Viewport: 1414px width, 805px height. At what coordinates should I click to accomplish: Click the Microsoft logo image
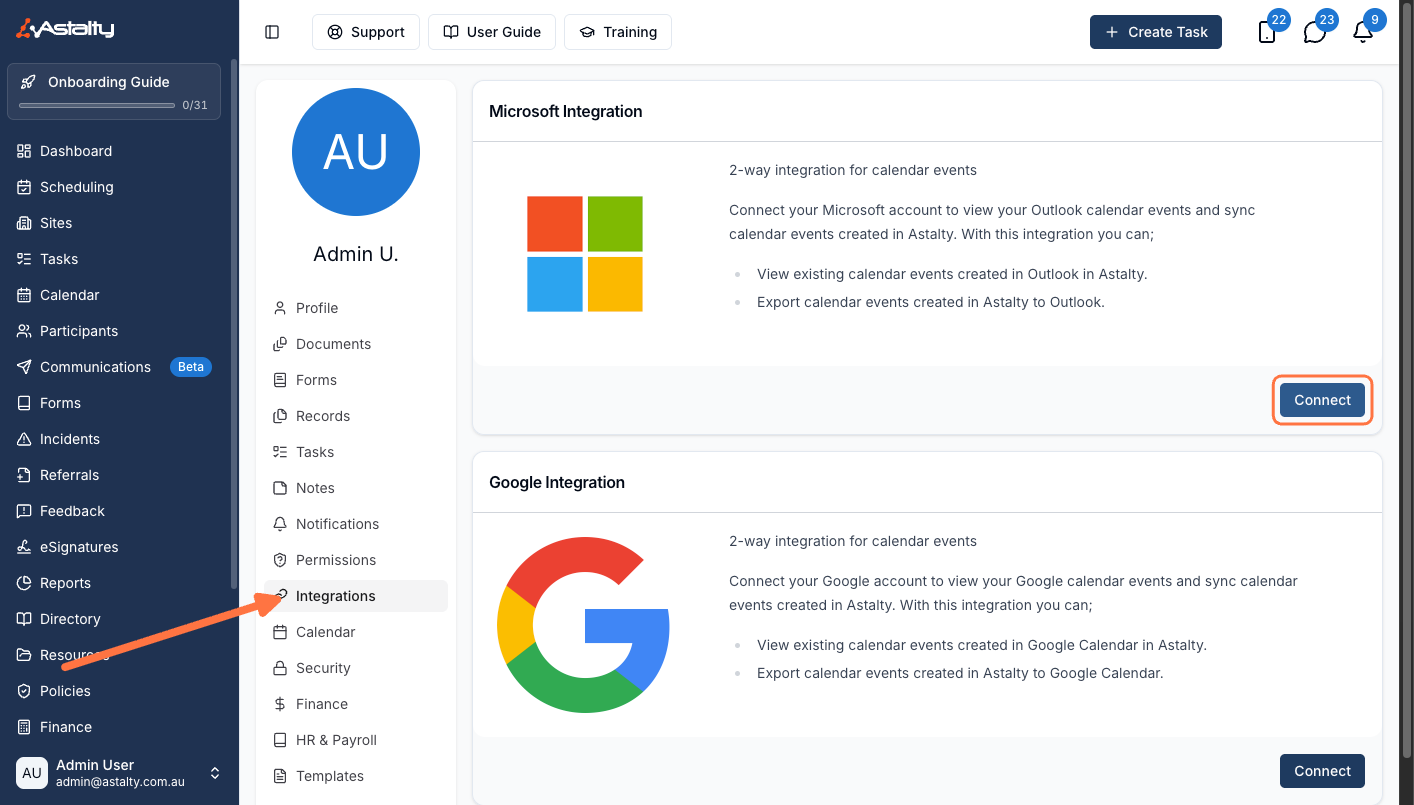585,254
